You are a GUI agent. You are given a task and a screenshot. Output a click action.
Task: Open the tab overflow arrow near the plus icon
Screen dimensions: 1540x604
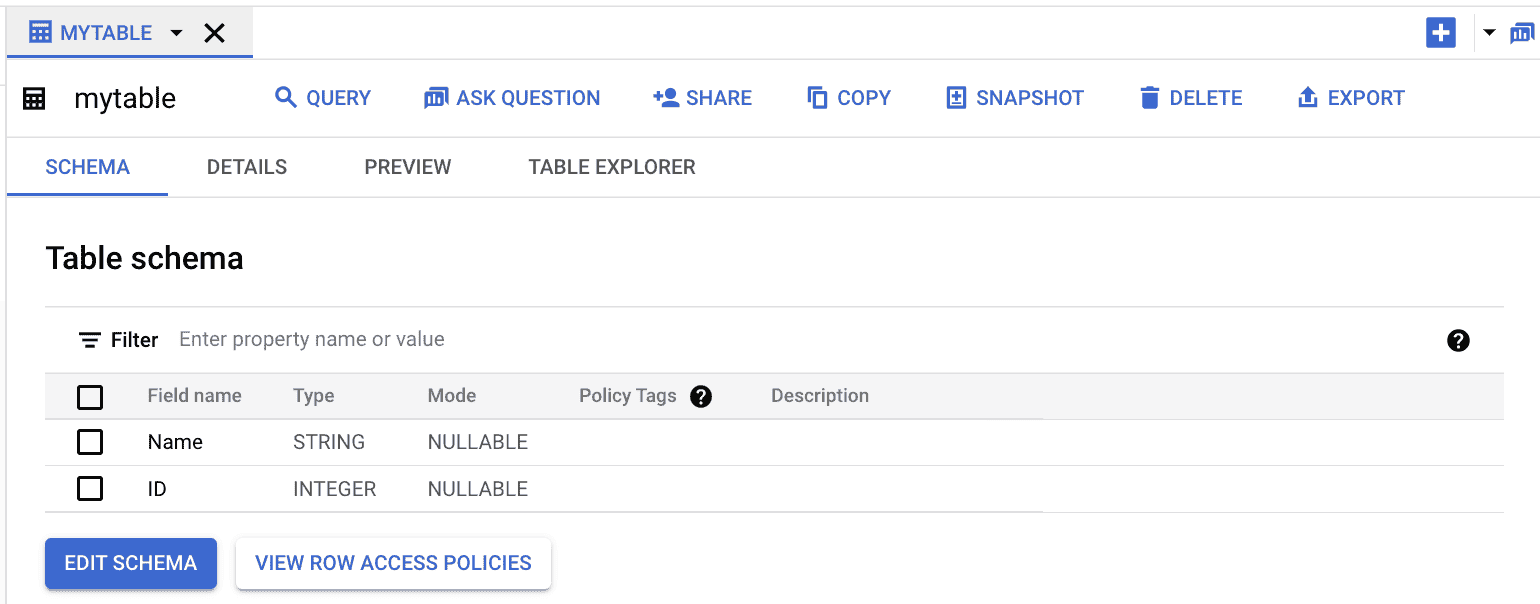tap(1489, 32)
